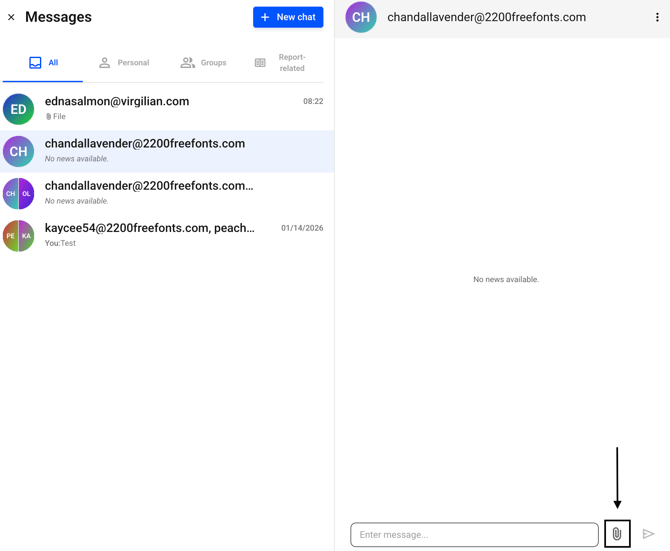
Task: Click the File attachment preview under ednasalmon
Action: (56, 117)
